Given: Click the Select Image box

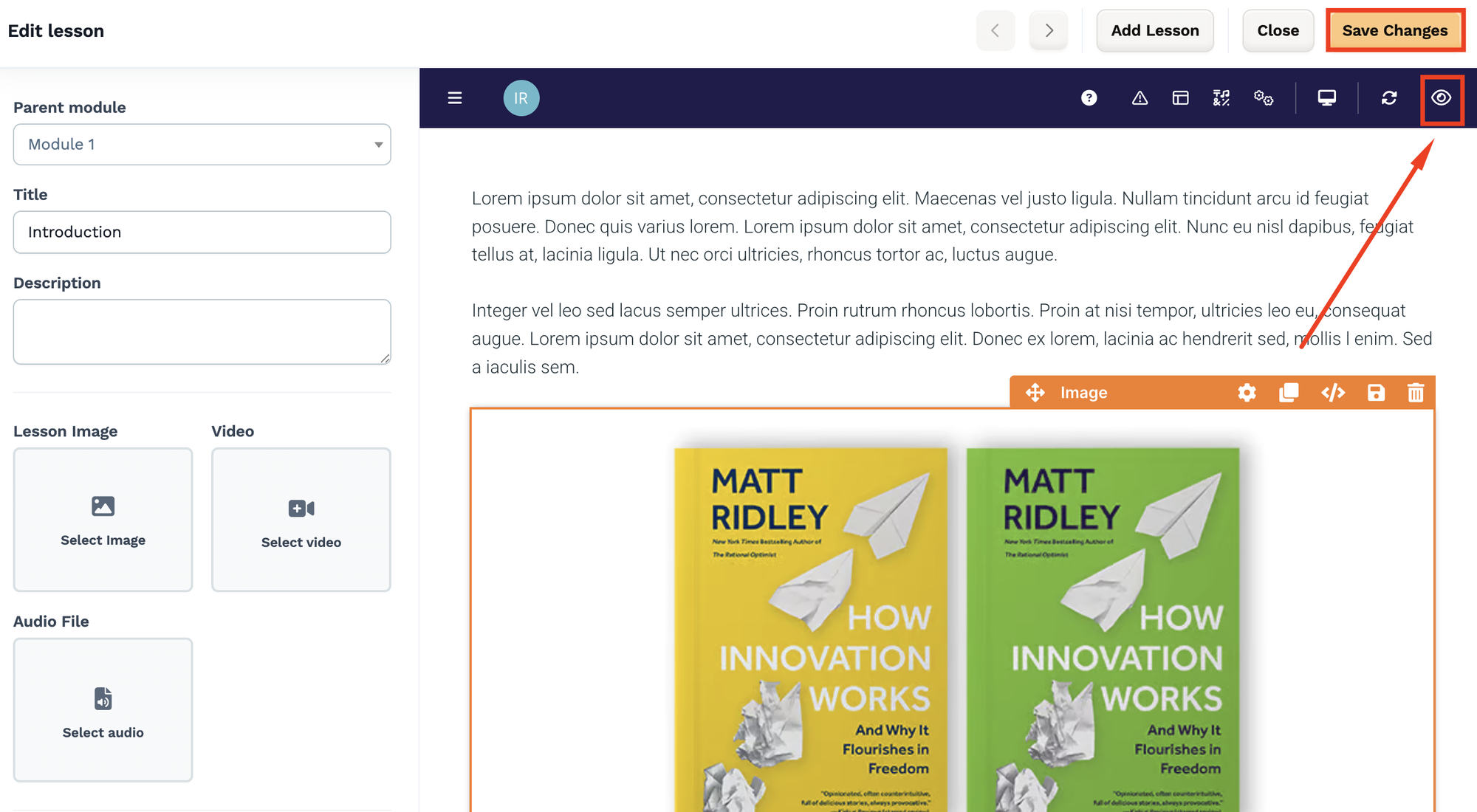Looking at the screenshot, I should point(103,520).
